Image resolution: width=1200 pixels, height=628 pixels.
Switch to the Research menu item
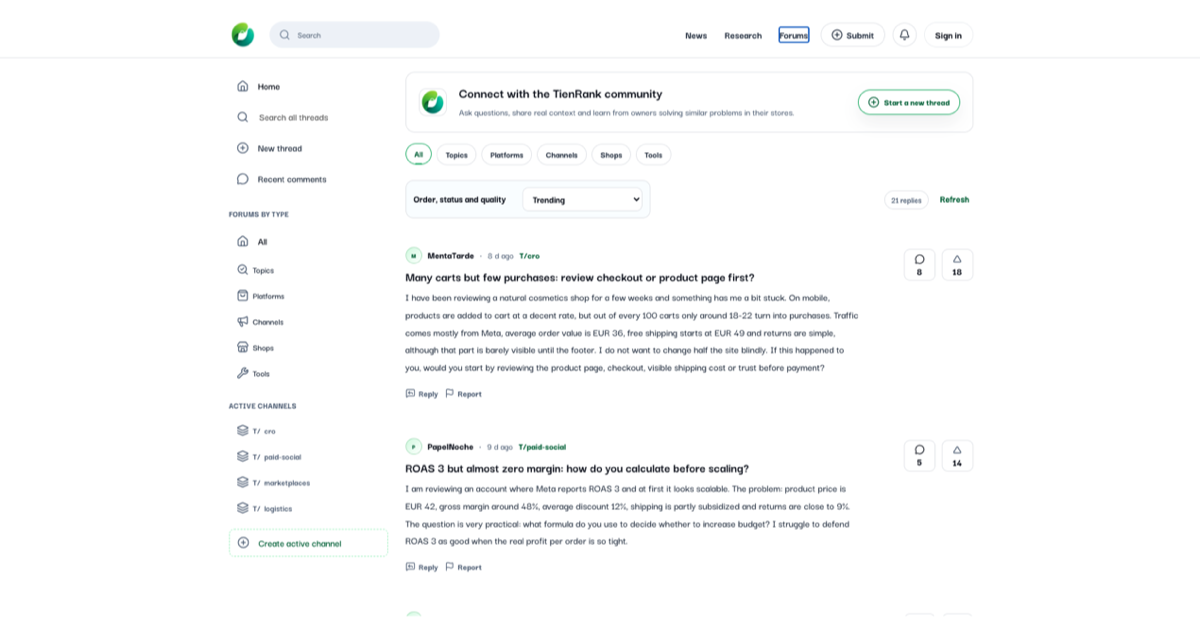coord(743,35)
